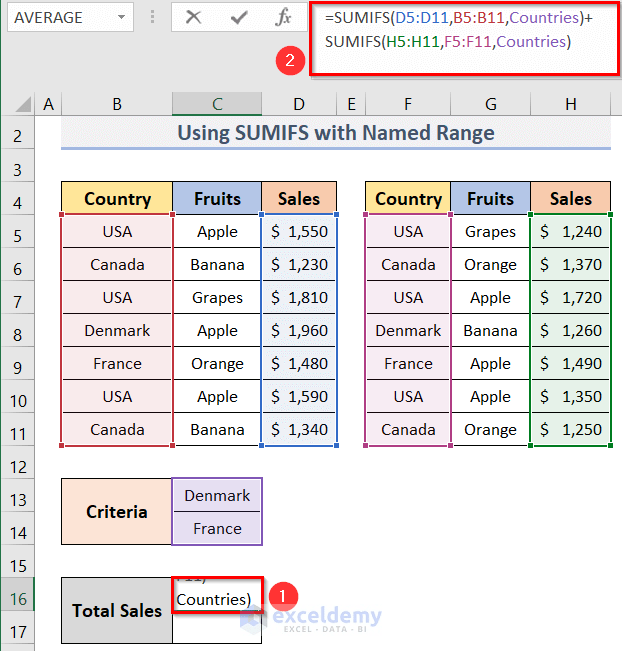622x651 pixels.
Task: Open the Name Box dropdown arrow
Action: coord(121,17)
